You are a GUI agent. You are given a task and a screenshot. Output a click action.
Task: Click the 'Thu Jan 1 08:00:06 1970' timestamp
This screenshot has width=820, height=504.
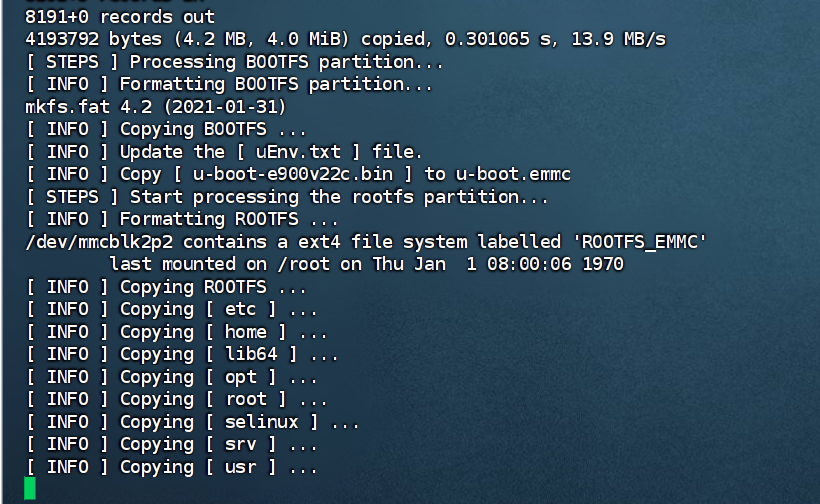click(x=498, y=264)
